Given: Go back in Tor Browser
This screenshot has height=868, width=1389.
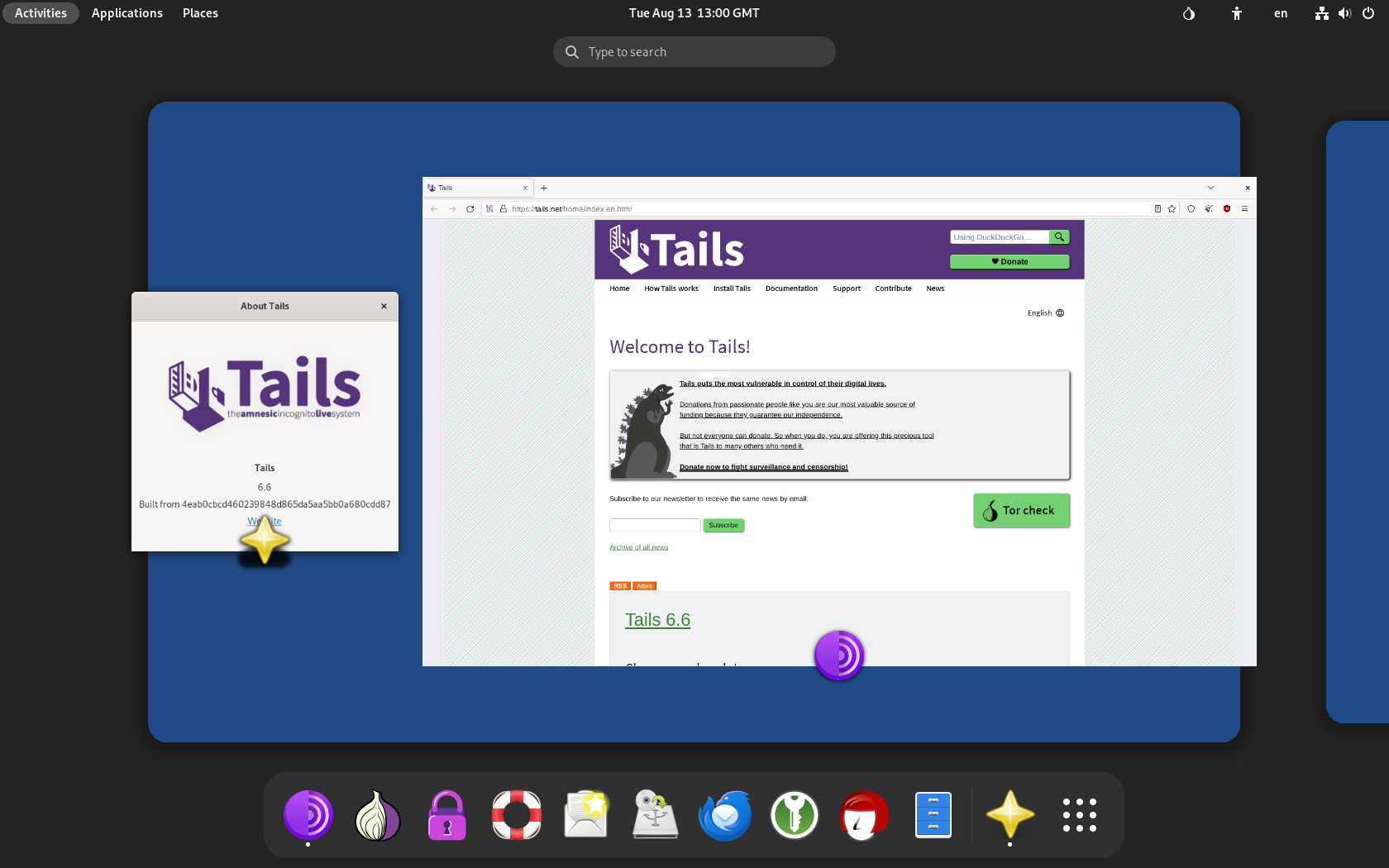Looking at the screenshot, I should tap(434, 209).
